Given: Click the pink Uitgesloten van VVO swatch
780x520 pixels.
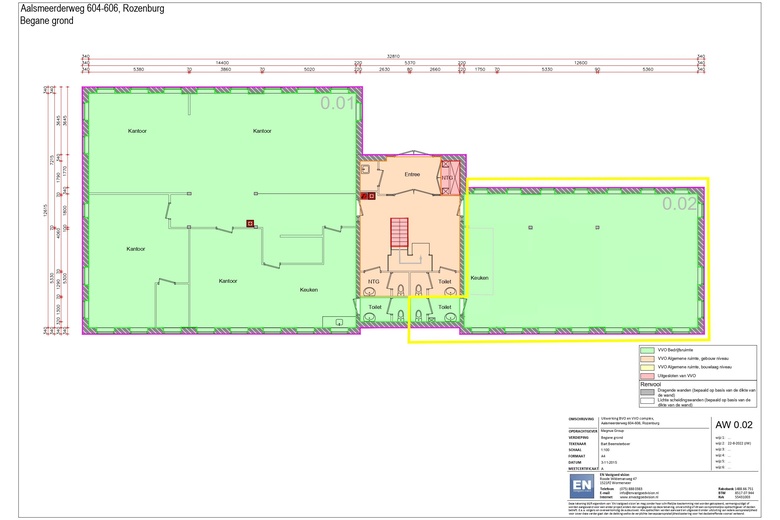Looking at the screenshot, I should pos(647,375).
